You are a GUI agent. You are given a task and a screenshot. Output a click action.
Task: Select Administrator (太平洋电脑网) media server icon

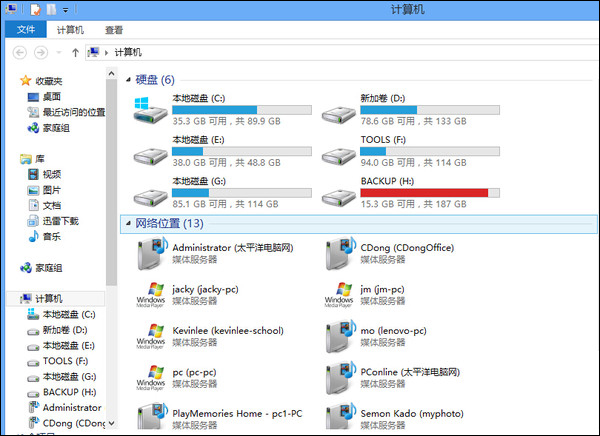(x=152, y=253)
